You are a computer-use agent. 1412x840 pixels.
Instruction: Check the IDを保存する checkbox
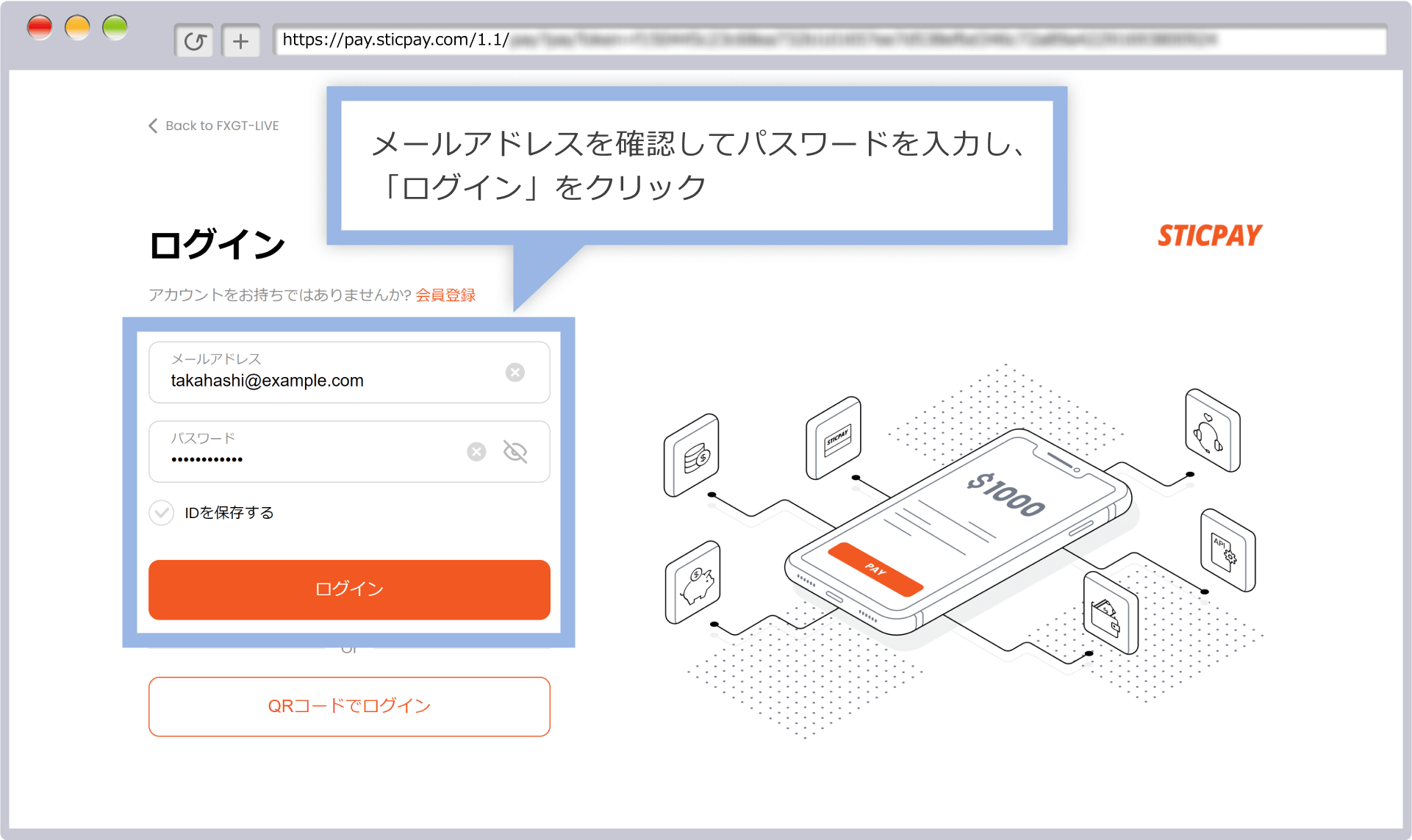[162, 512]
